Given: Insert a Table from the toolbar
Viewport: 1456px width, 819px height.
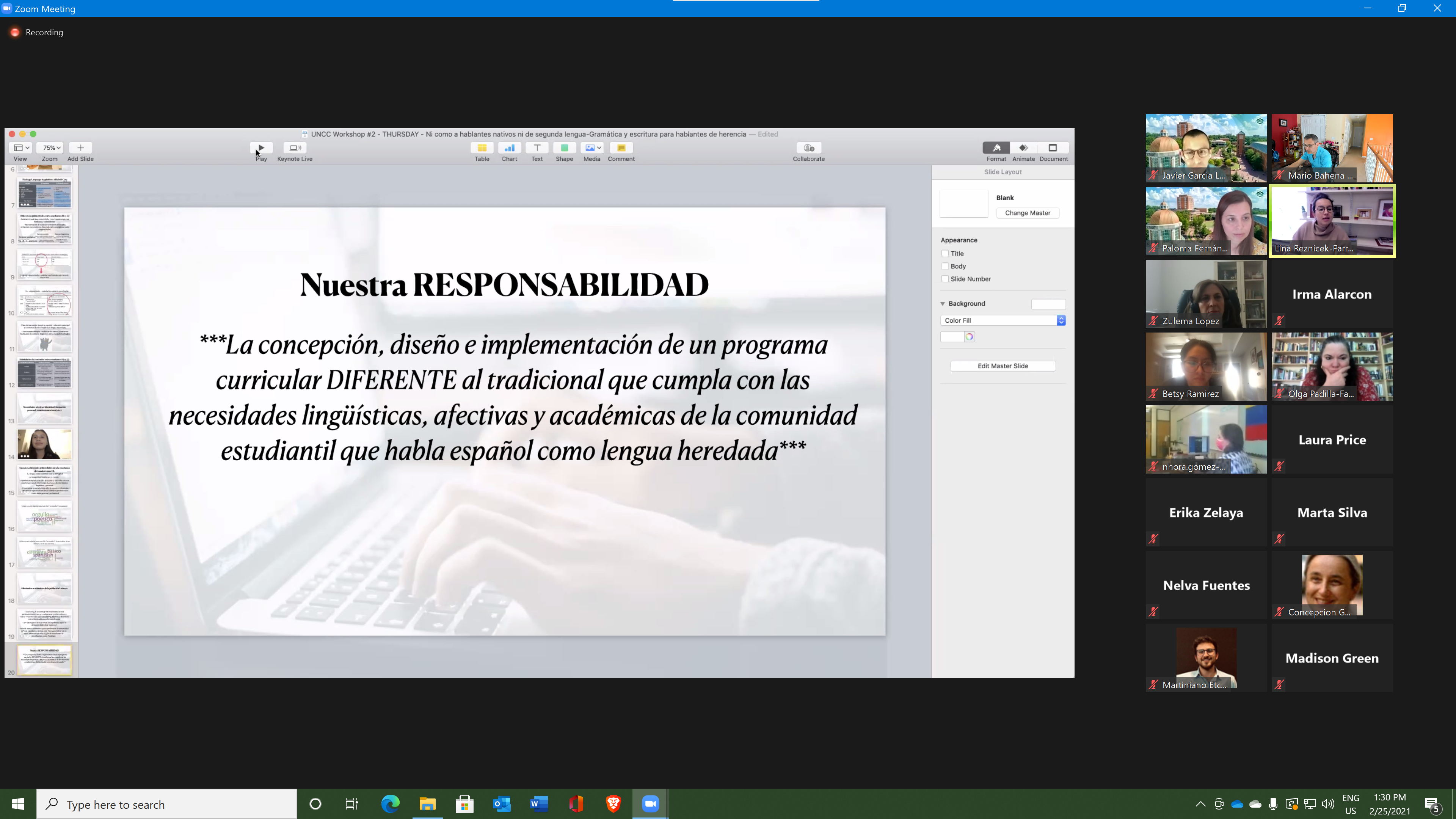Looking at the screenshot, I should pyautogui.click(x=482, y=148).
